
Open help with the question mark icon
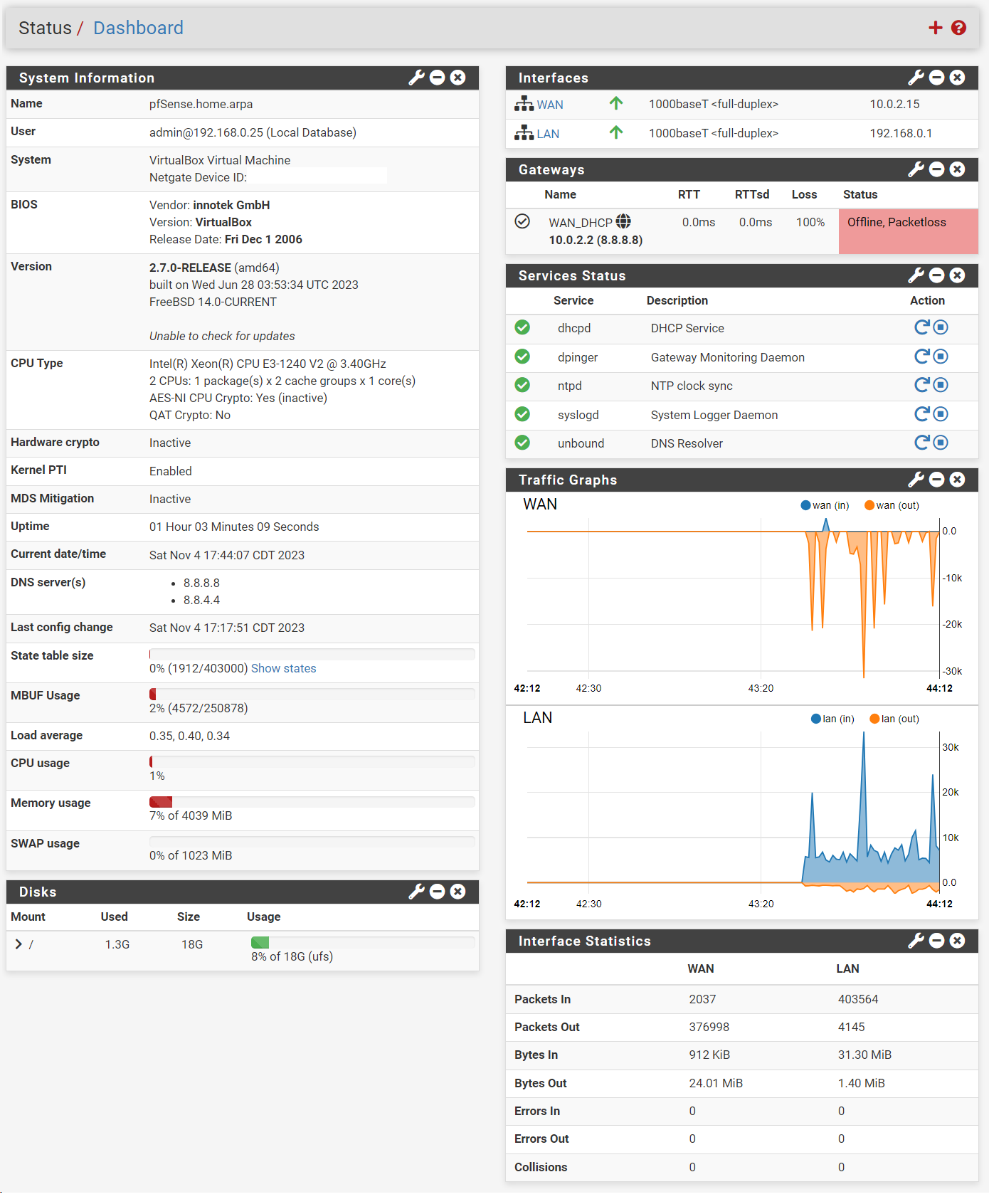tap(959, 28)
